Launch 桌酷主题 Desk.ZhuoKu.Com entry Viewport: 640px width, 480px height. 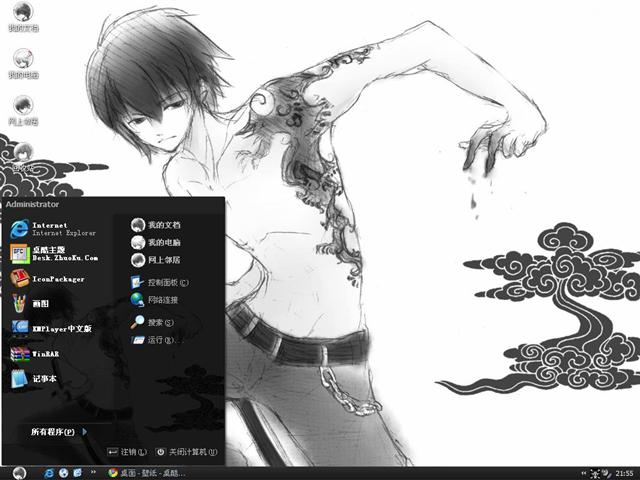click(55, 253)
